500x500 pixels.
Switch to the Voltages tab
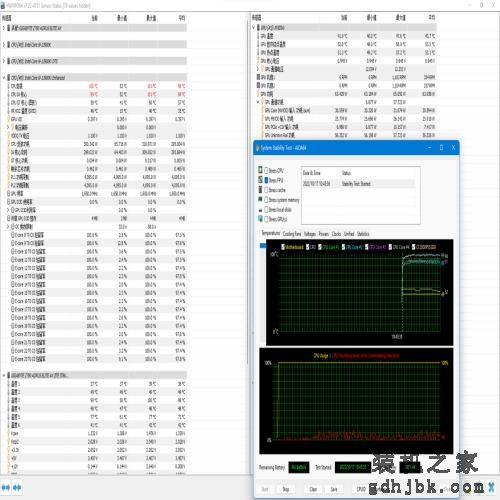coord(310,234)
